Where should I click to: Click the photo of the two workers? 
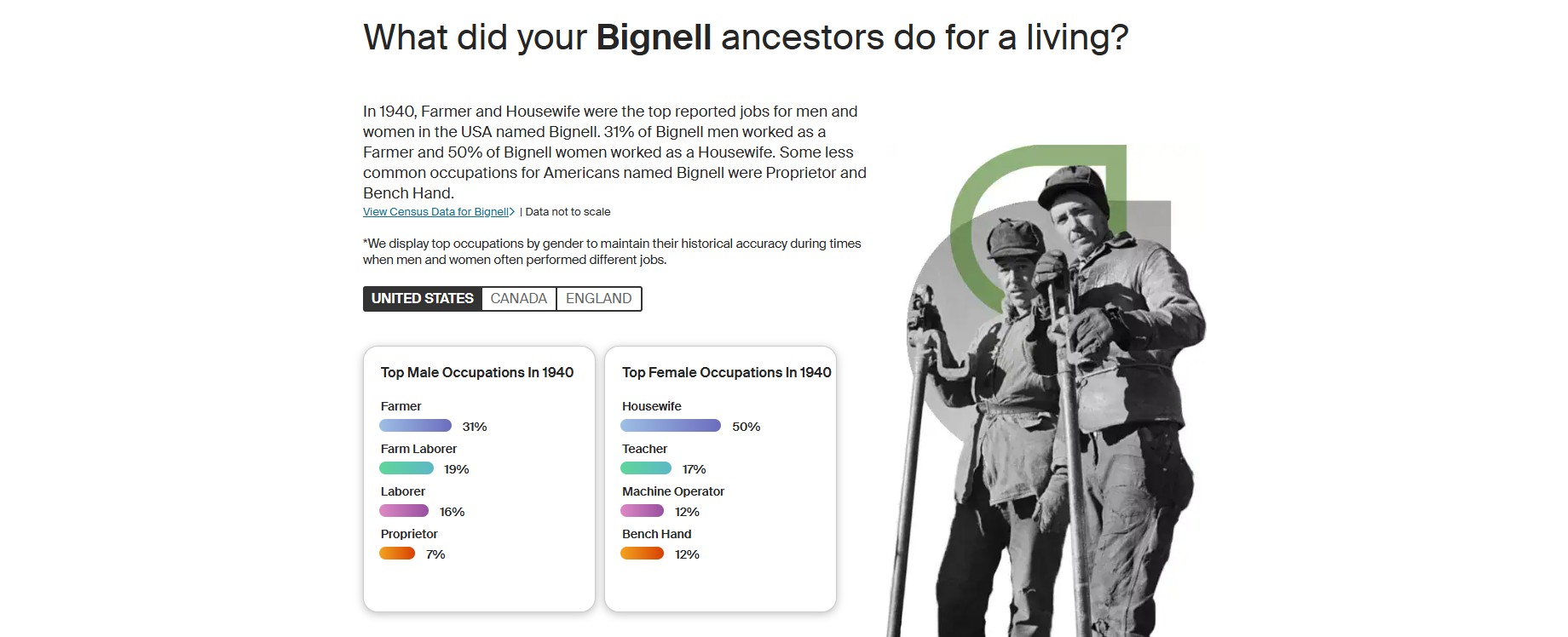tap(1065, 383)
